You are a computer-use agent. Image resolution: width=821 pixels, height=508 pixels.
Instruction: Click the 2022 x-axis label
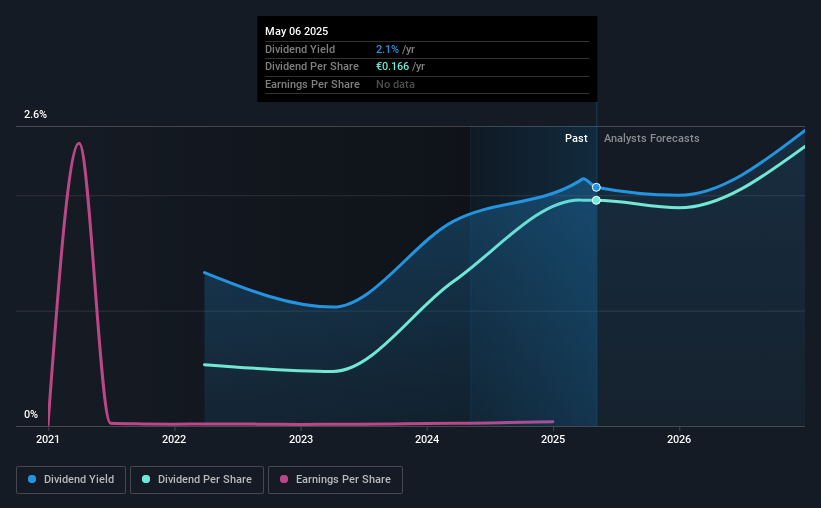click(x=174, y=439)
